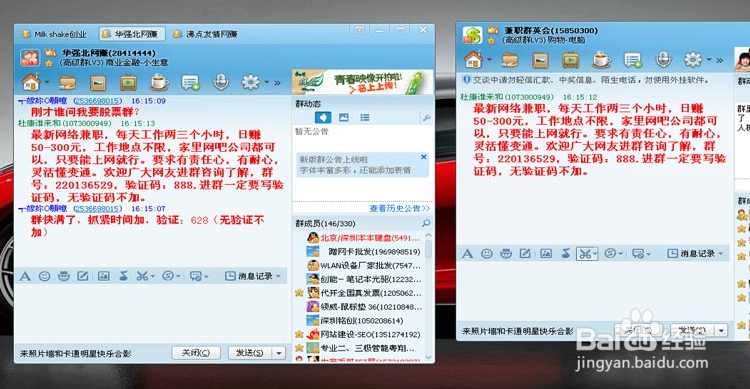Open home icon in 兼职群英会 window
750x389 pixels.
point(474,60)
